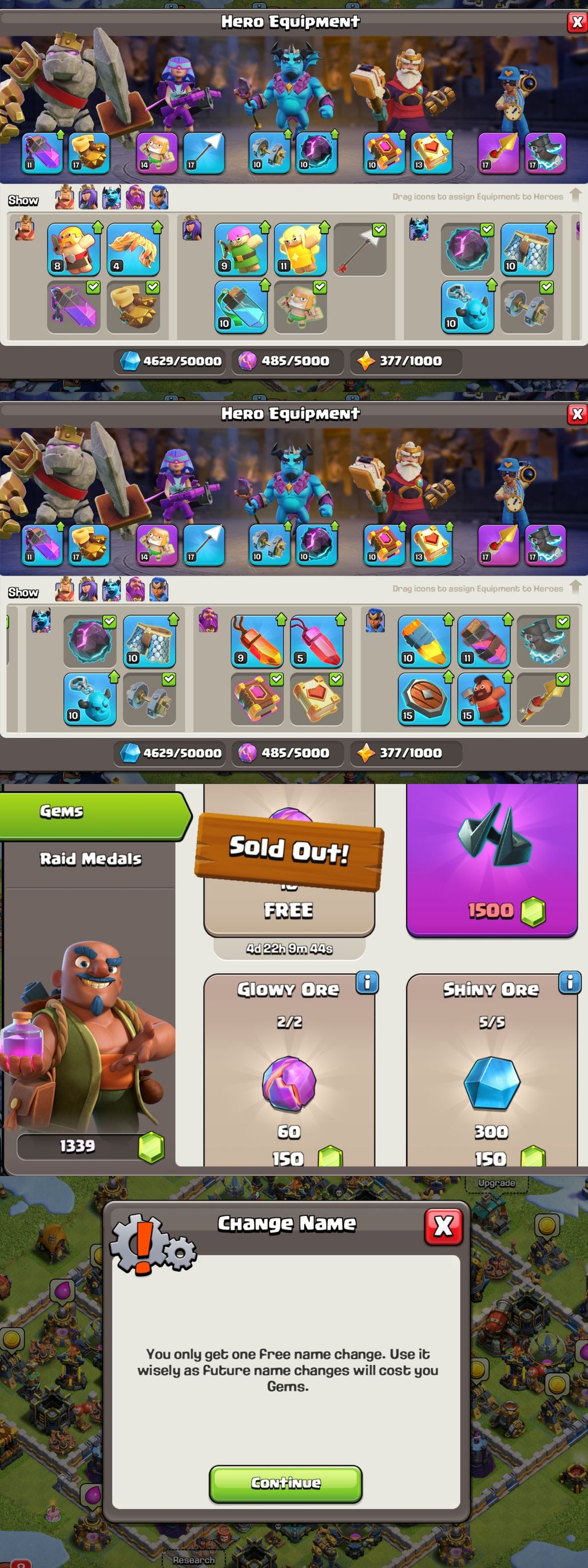Select the level 11 Haste Vial equipment
The width and height of the screenshot is (588, 1568).
483,641
